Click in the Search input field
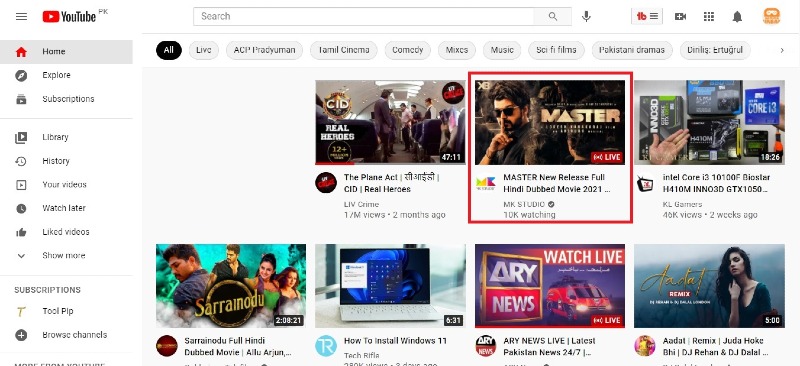 click(363, 16)
